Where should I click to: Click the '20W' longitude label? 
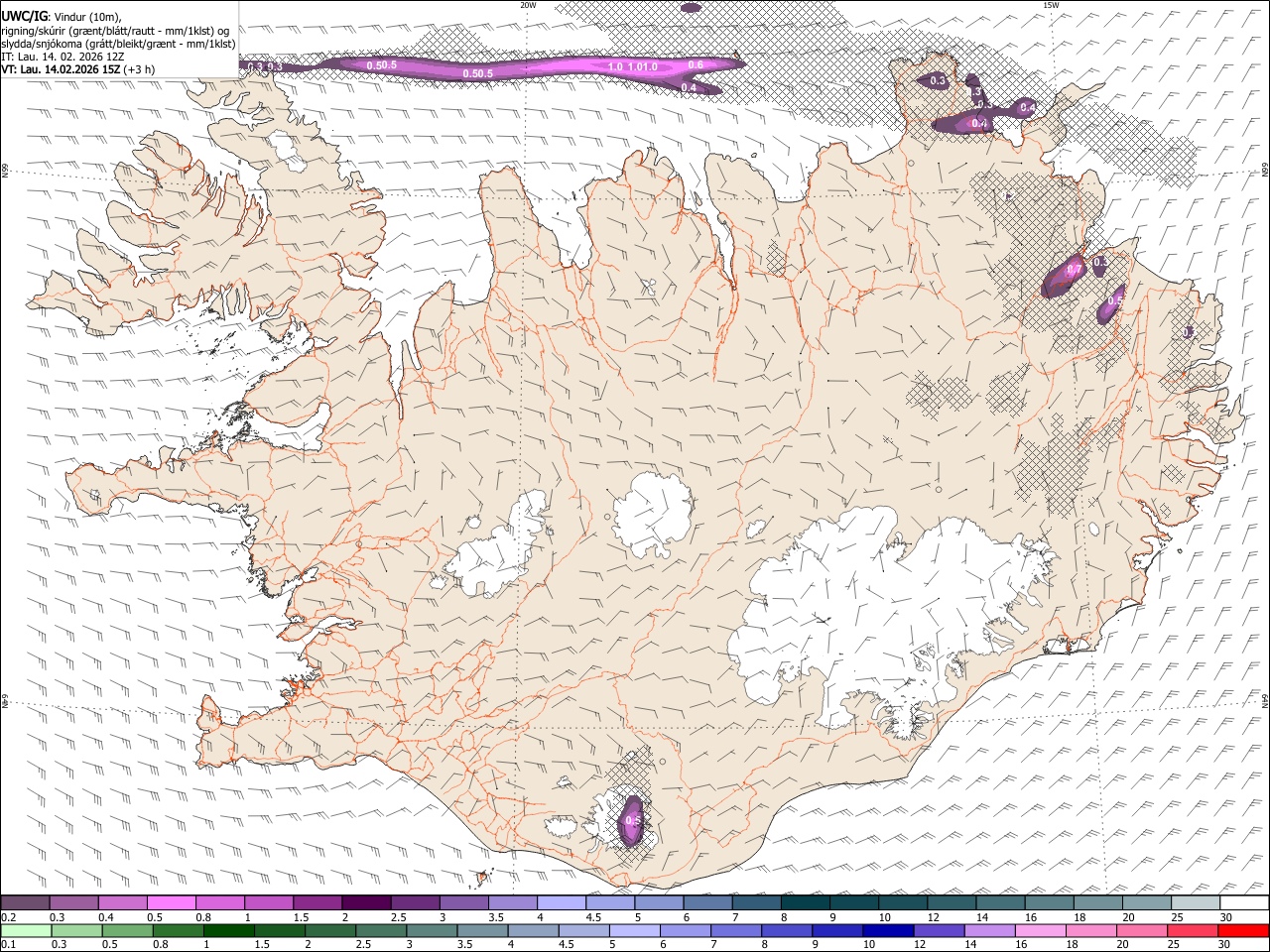click(x=528, y=5)
